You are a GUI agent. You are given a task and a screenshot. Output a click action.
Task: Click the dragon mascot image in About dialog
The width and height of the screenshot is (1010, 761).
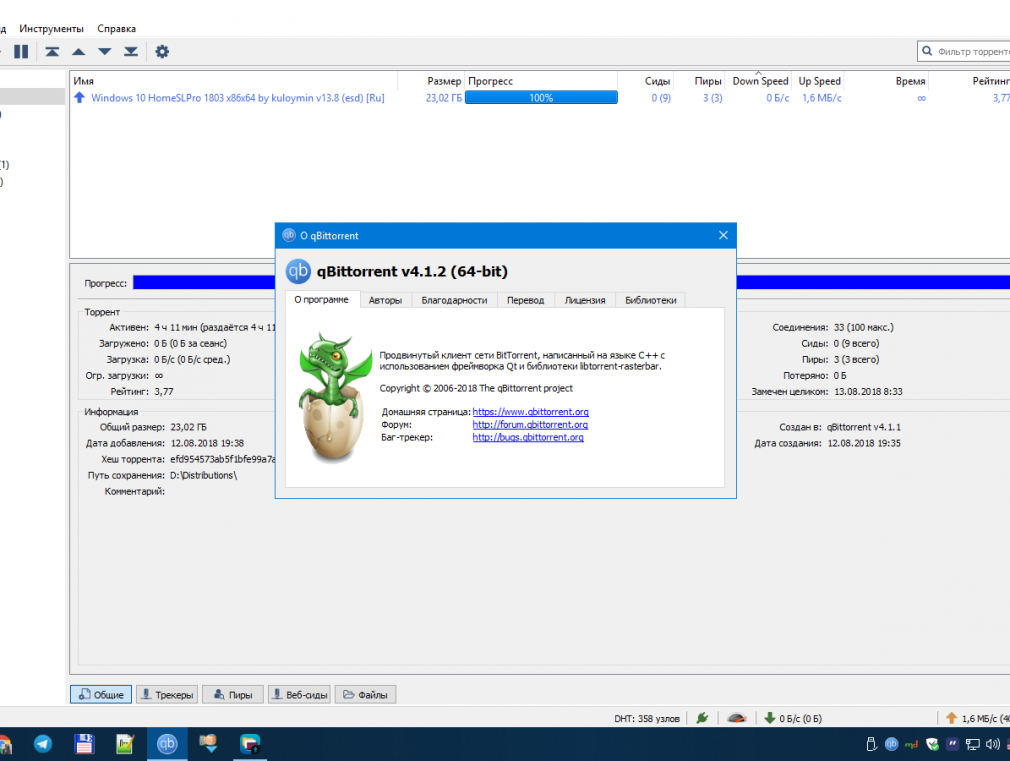coord(334,398)
